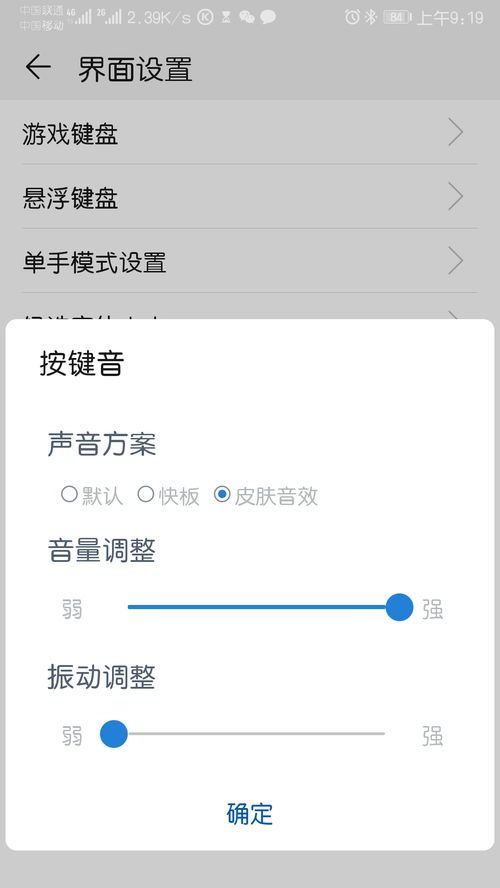
Task: Confirm with the 确定 button
Action: [x=250, y=814]
